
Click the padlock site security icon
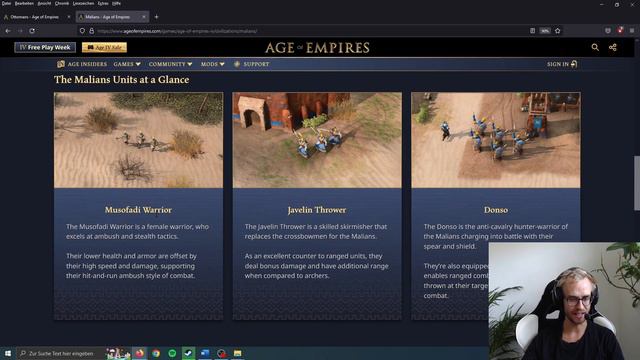pos(91,31)
